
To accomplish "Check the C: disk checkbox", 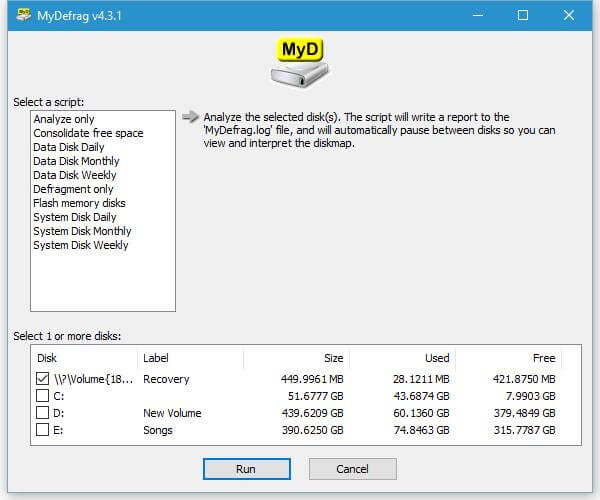I will (x=42, y=396).
